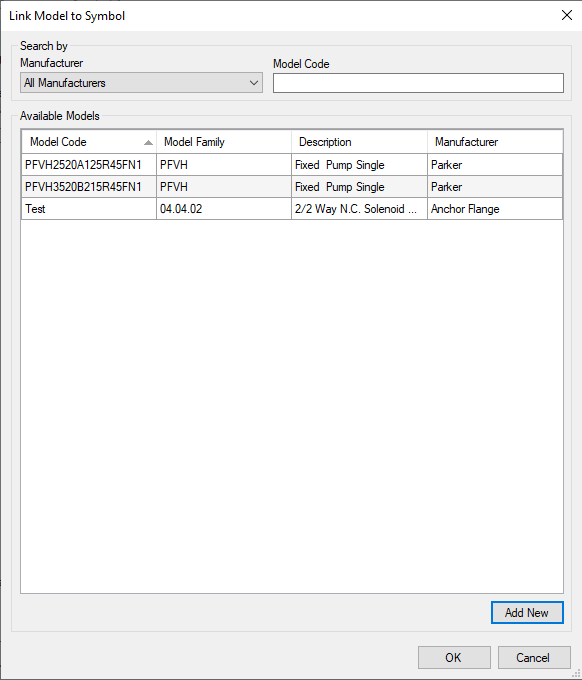
Task: Select the Test model code row
Action: [x=292, y=209]
